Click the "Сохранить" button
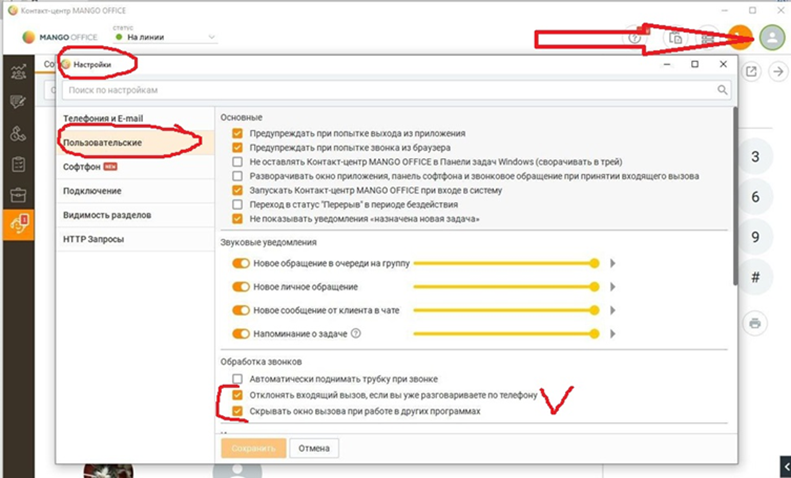Image resolution: width=791 pixels, height=478 pixels. coord(253,448)
